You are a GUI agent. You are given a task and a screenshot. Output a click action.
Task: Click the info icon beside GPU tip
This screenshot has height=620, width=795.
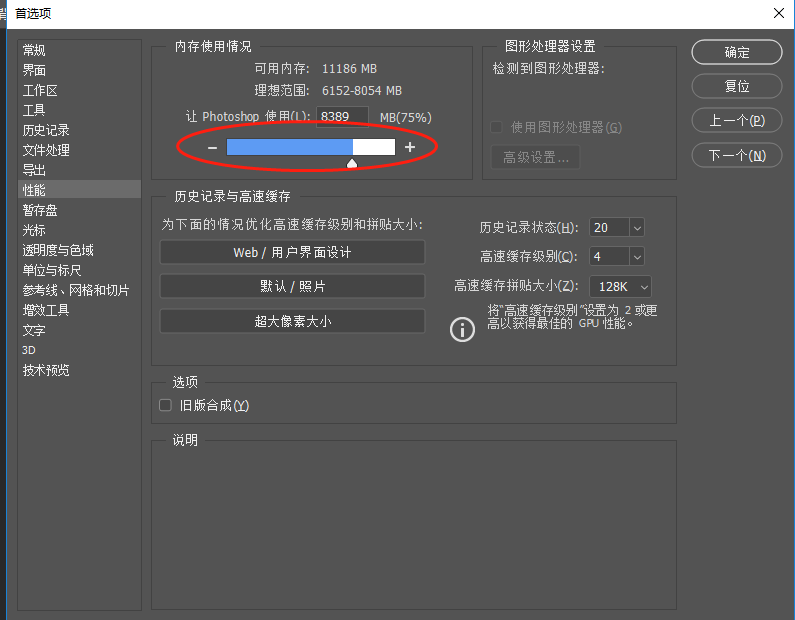(x=462, y=330)
